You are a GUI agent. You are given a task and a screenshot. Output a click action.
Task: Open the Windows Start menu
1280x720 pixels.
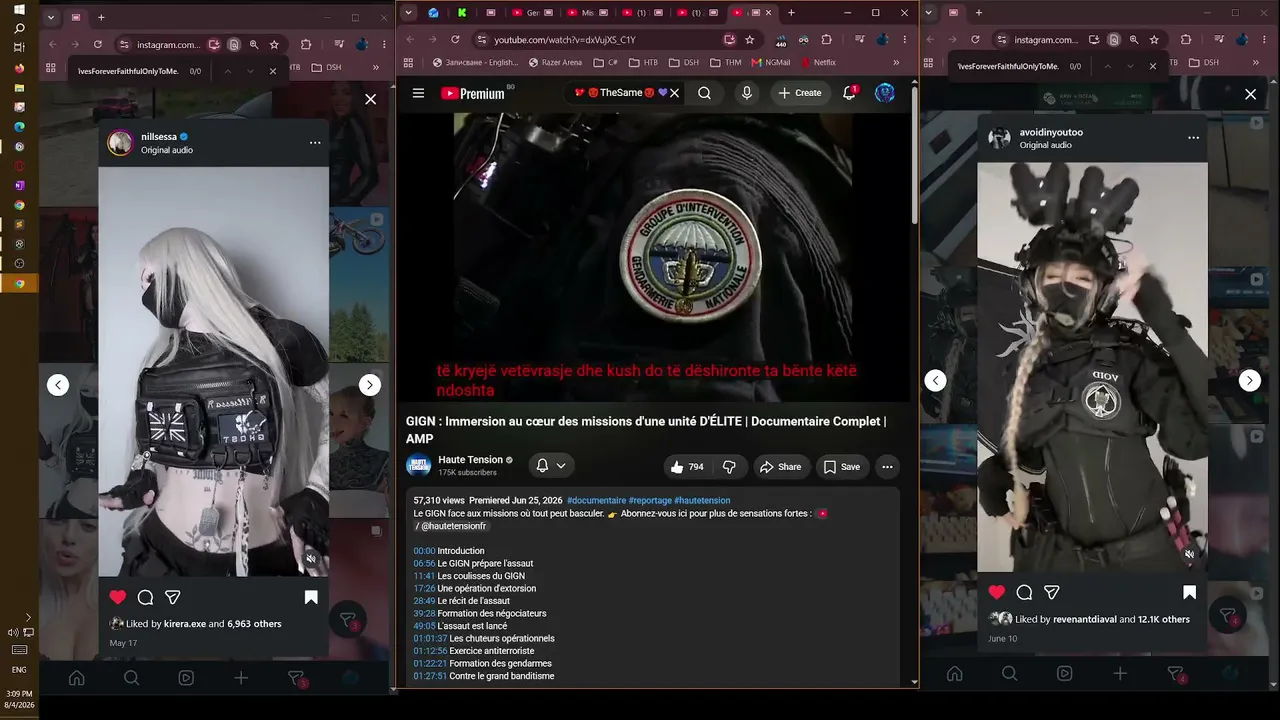coord(19,9)
